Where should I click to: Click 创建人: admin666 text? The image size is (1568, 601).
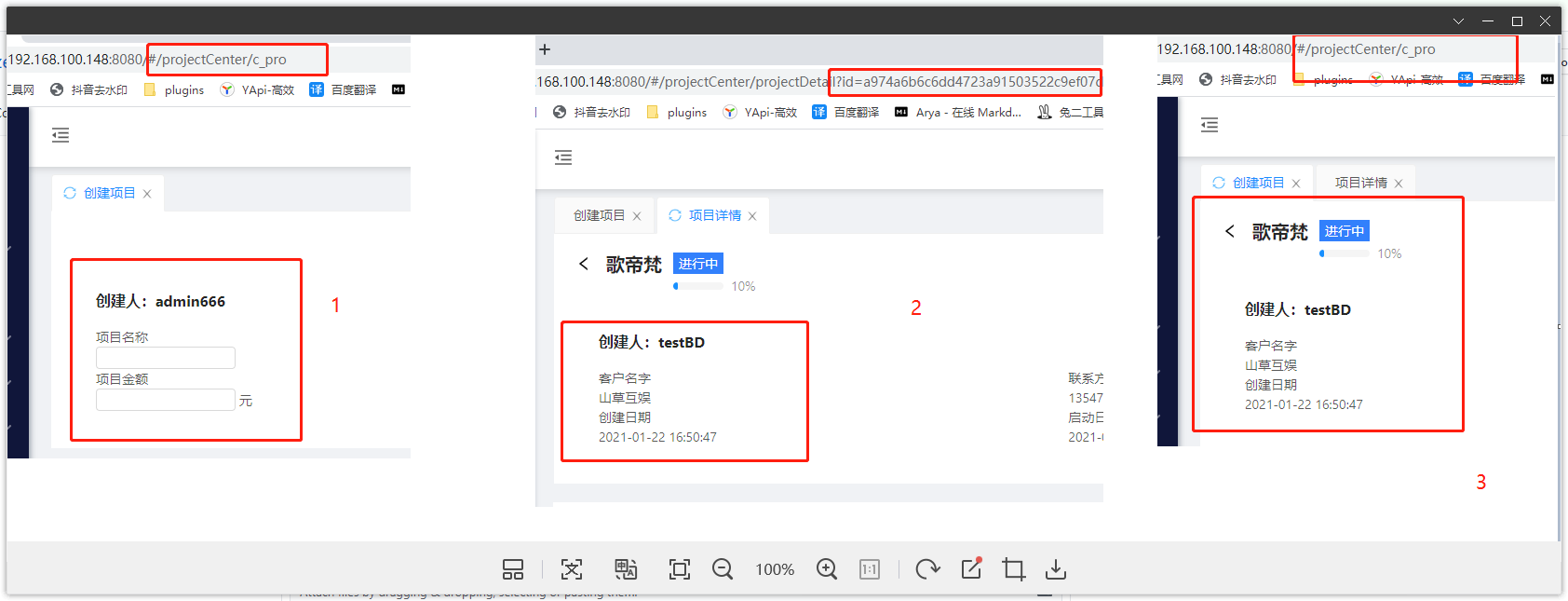[x=160, y=301]
